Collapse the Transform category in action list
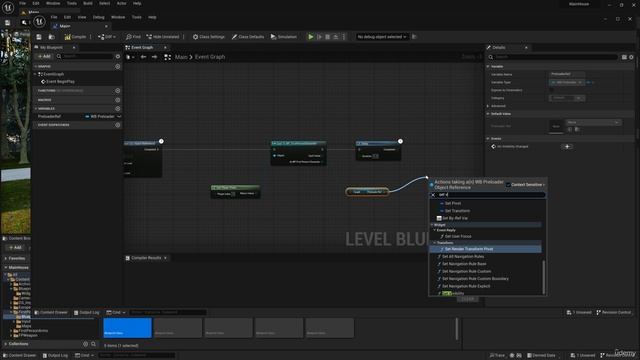The width and height of the screenshot is (640, 360). [x=435, y=242]
